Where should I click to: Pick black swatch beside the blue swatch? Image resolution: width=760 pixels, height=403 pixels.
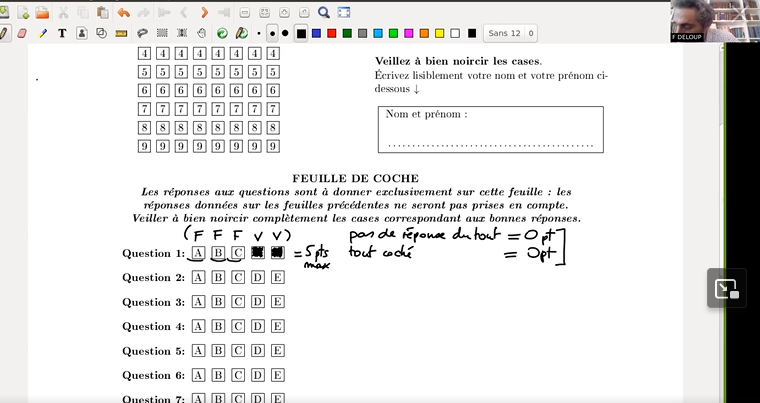point(301,33)
